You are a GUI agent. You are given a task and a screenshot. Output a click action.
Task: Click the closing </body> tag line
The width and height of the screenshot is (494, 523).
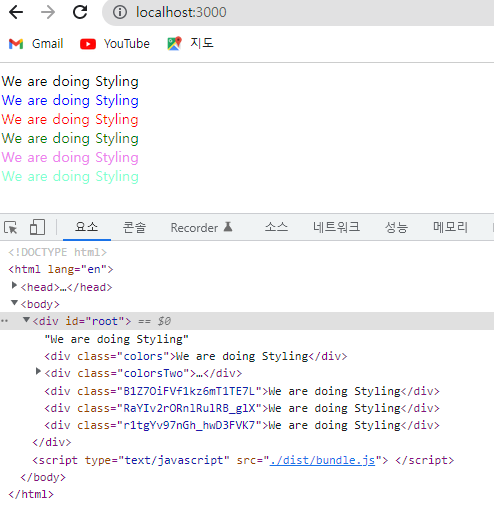point(43,477)
